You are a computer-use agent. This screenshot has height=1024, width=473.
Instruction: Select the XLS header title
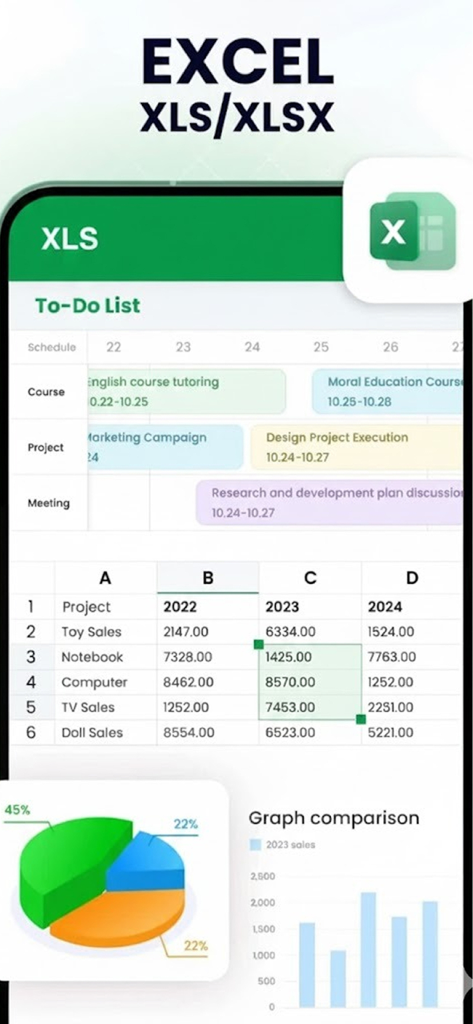point(69,240)
